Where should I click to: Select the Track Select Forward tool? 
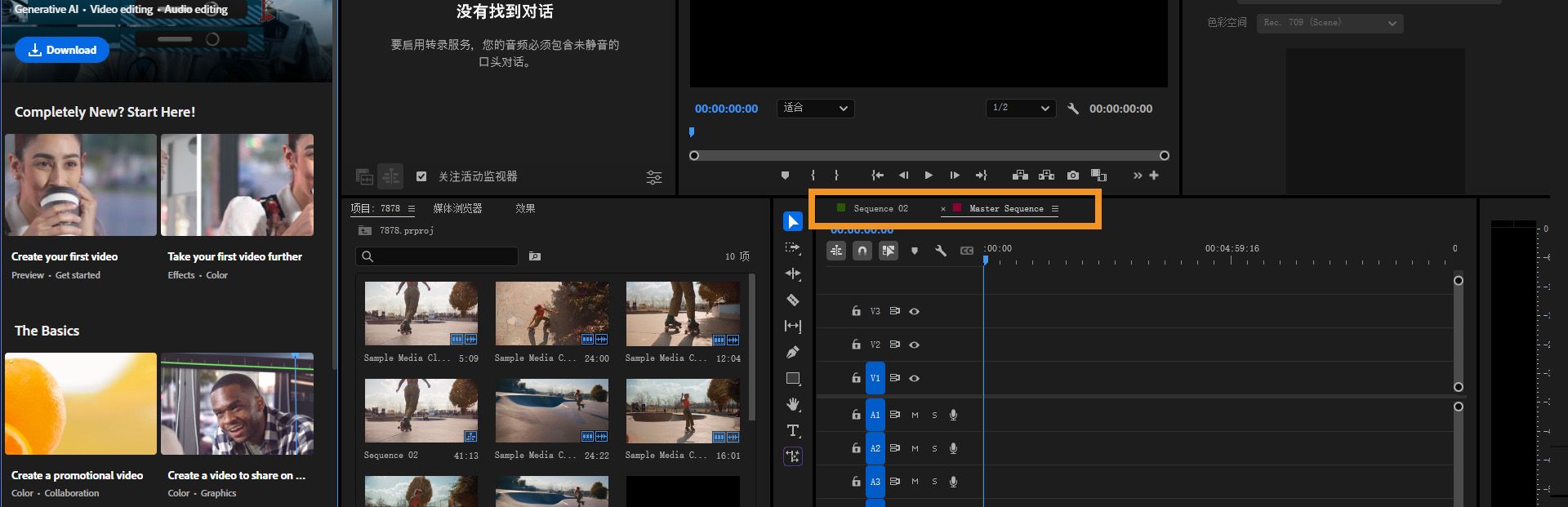point(792,247)
